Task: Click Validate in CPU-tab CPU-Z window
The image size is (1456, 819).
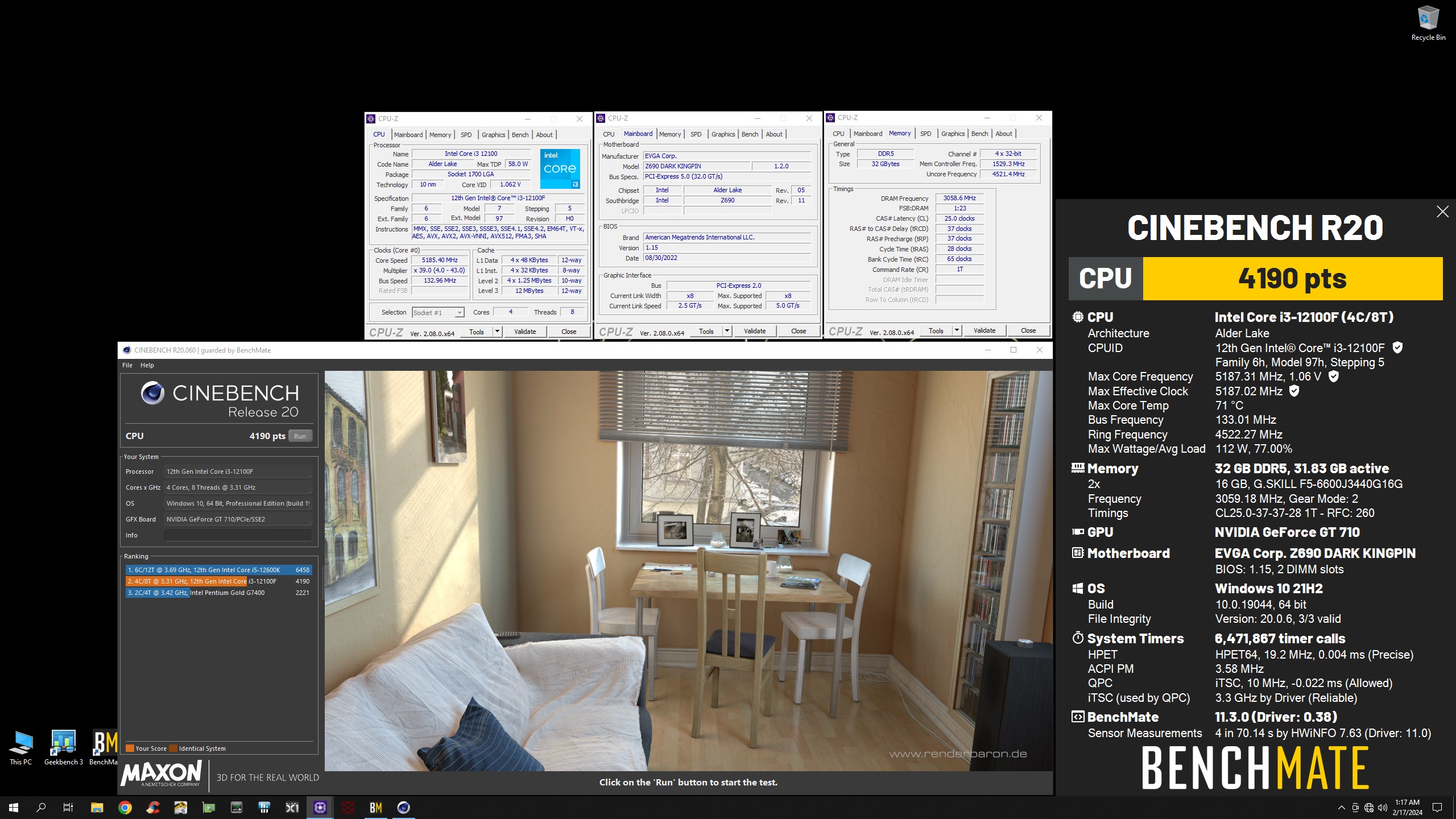Action: pyautogui.click(x=525, y=332)
